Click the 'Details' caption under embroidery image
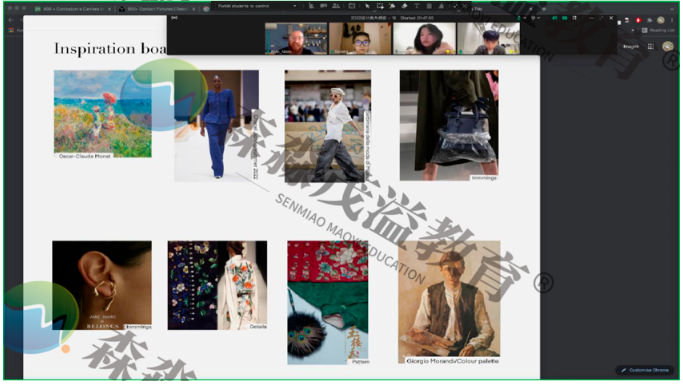Viewport: 683px width, 384px height. [258, 327]
